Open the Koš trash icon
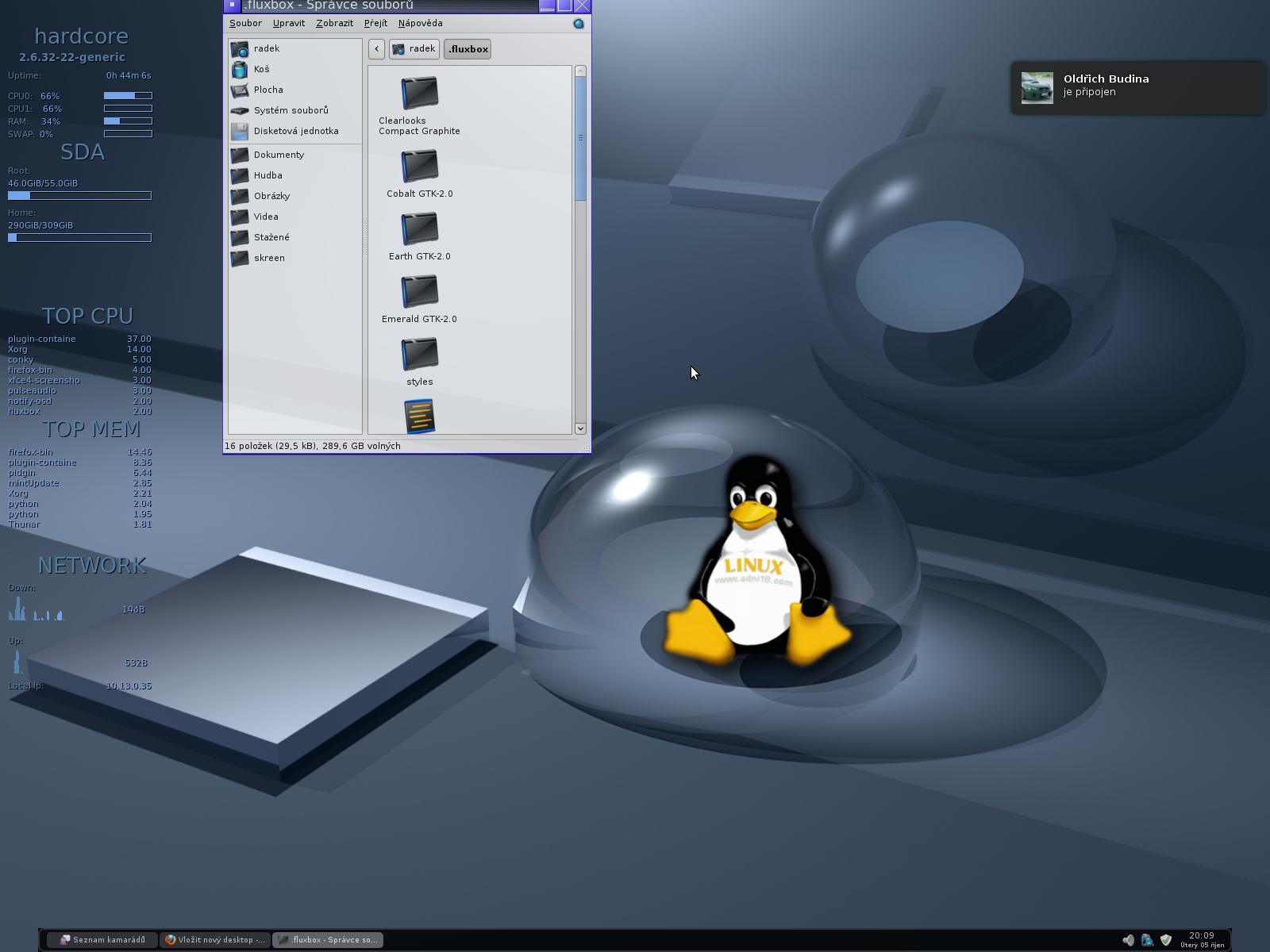Viewport: 1270px width, 952px height. coord(240,69)
